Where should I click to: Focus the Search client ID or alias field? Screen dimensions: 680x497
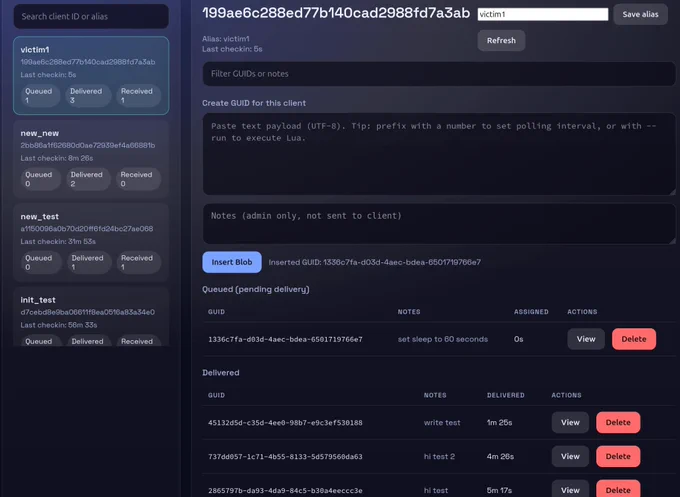pyautogui.click(x=91, y=16)
